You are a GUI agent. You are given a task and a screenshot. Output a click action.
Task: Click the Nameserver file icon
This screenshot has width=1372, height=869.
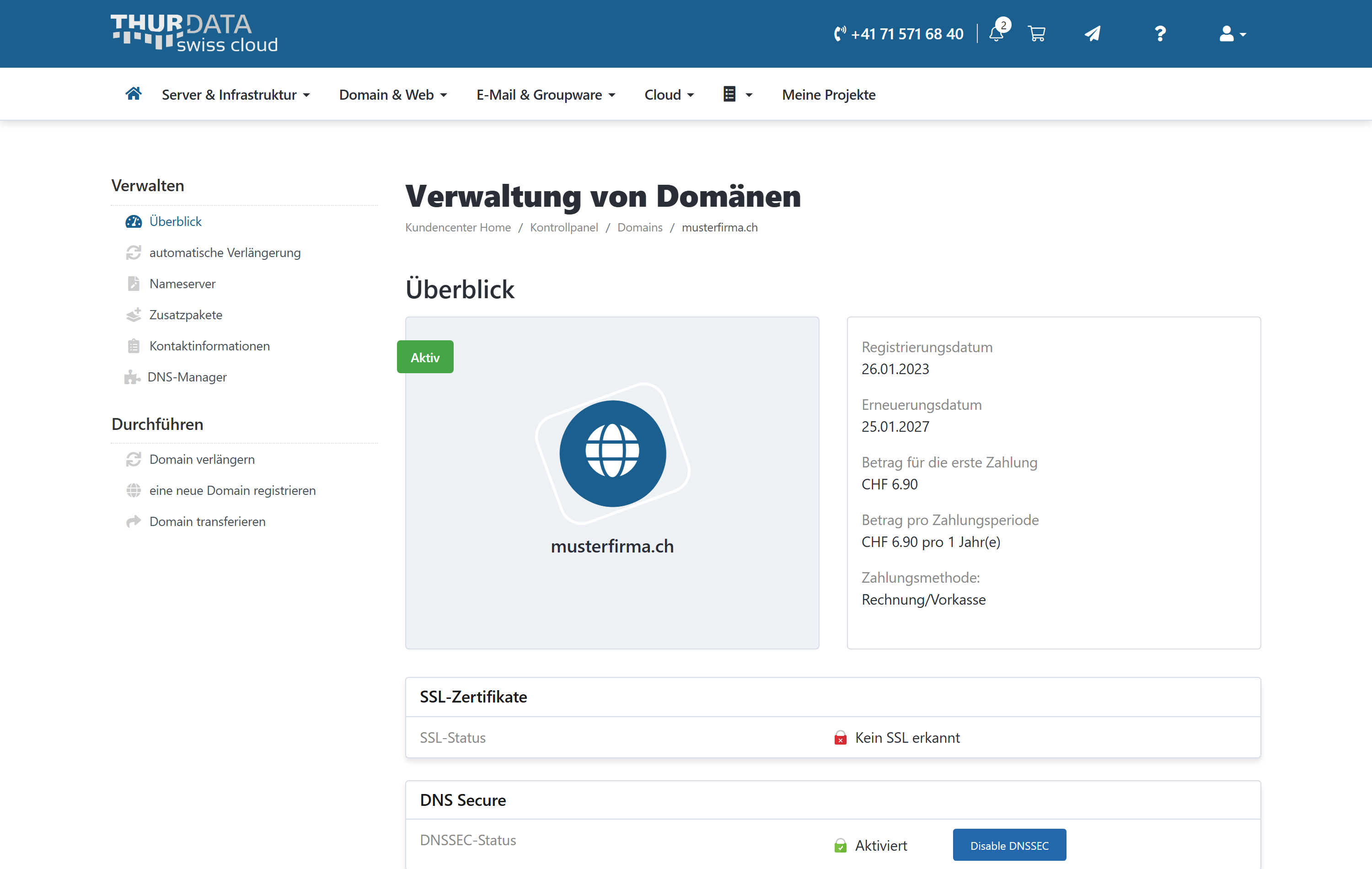point(134,284)
